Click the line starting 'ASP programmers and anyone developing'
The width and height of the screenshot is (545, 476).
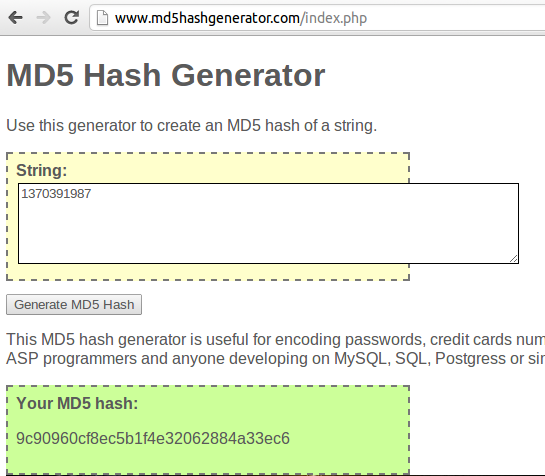point(276,358)
